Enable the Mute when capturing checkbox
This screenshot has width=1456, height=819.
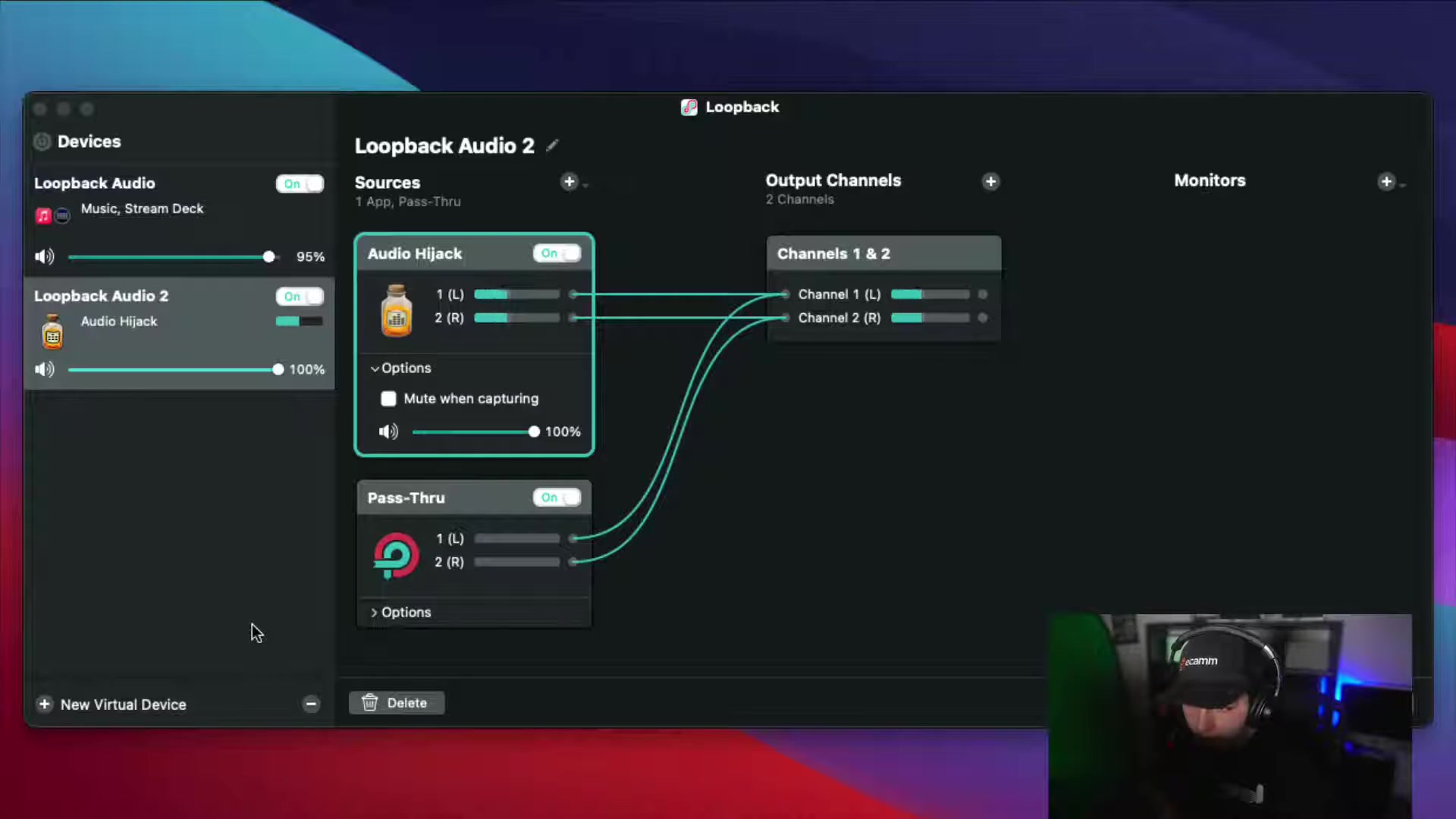pos(388,399)
